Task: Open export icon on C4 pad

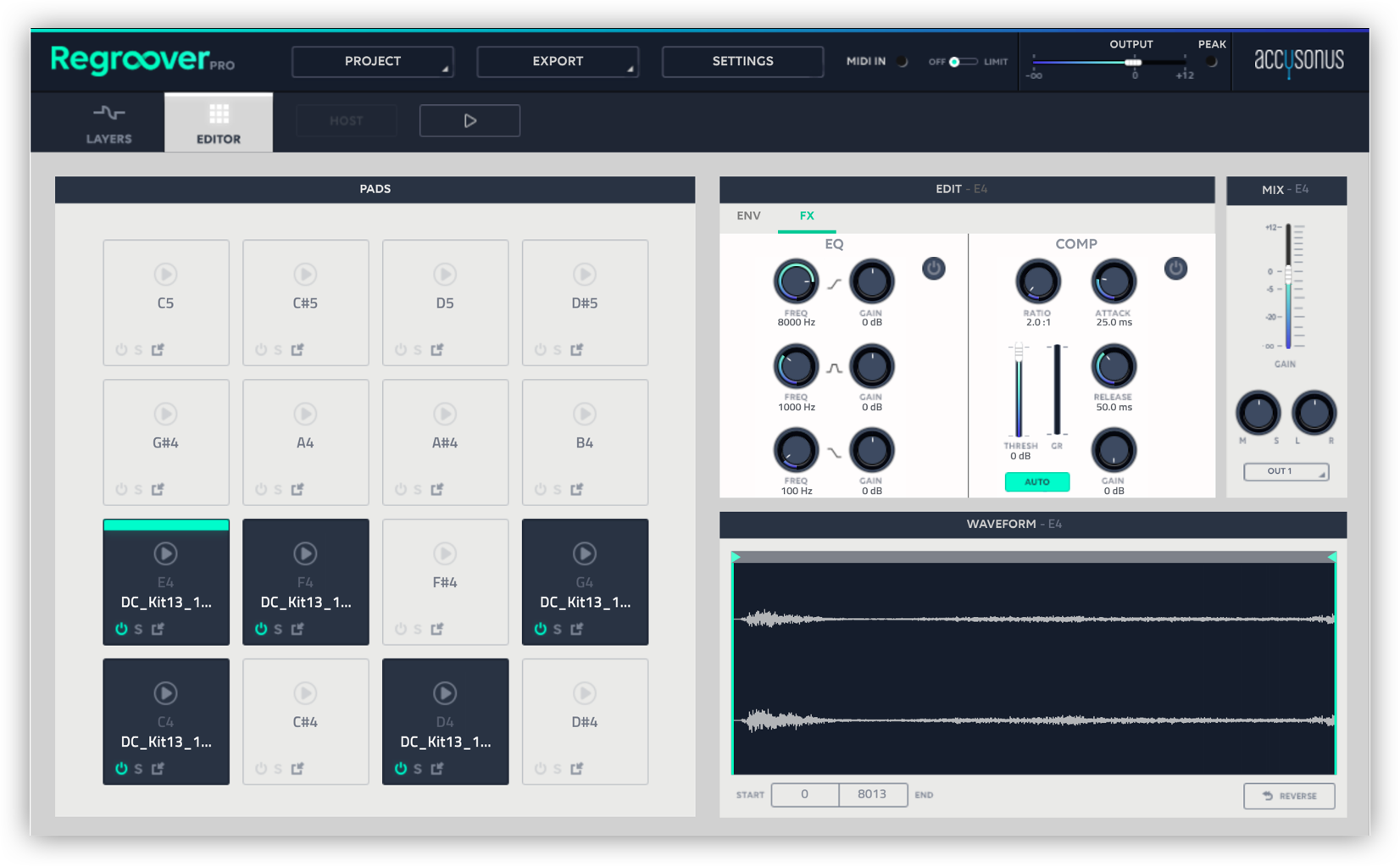Action: click(x=158, y=769)
